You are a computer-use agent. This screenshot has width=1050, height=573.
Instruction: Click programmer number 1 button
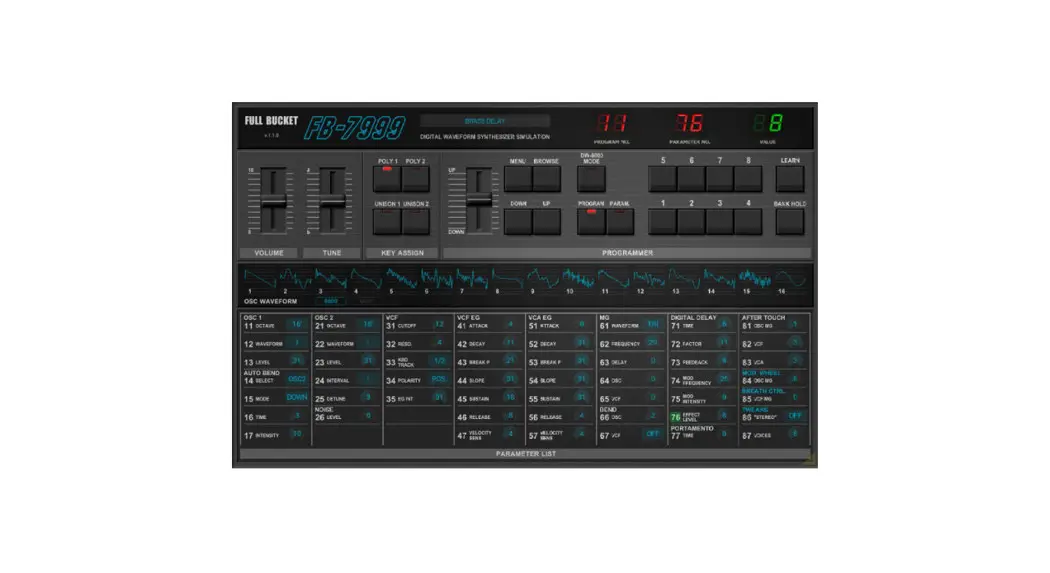(x=662, y=222)
